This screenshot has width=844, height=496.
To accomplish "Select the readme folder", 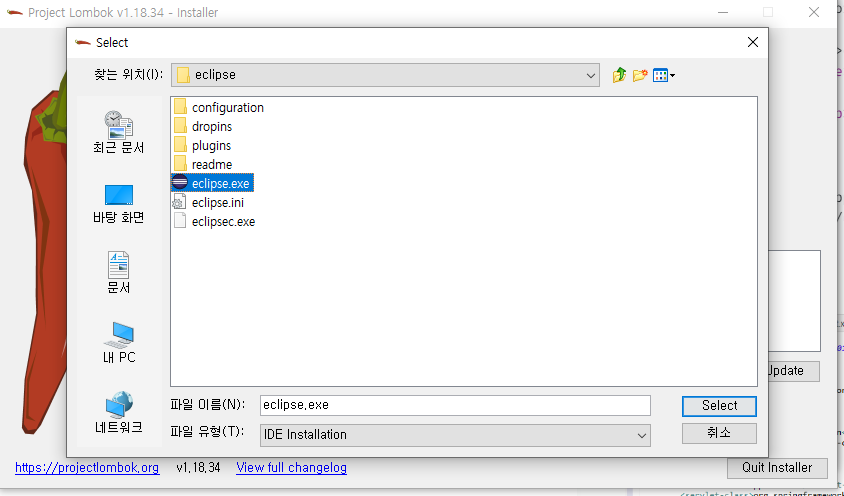I will pos(203,164).
